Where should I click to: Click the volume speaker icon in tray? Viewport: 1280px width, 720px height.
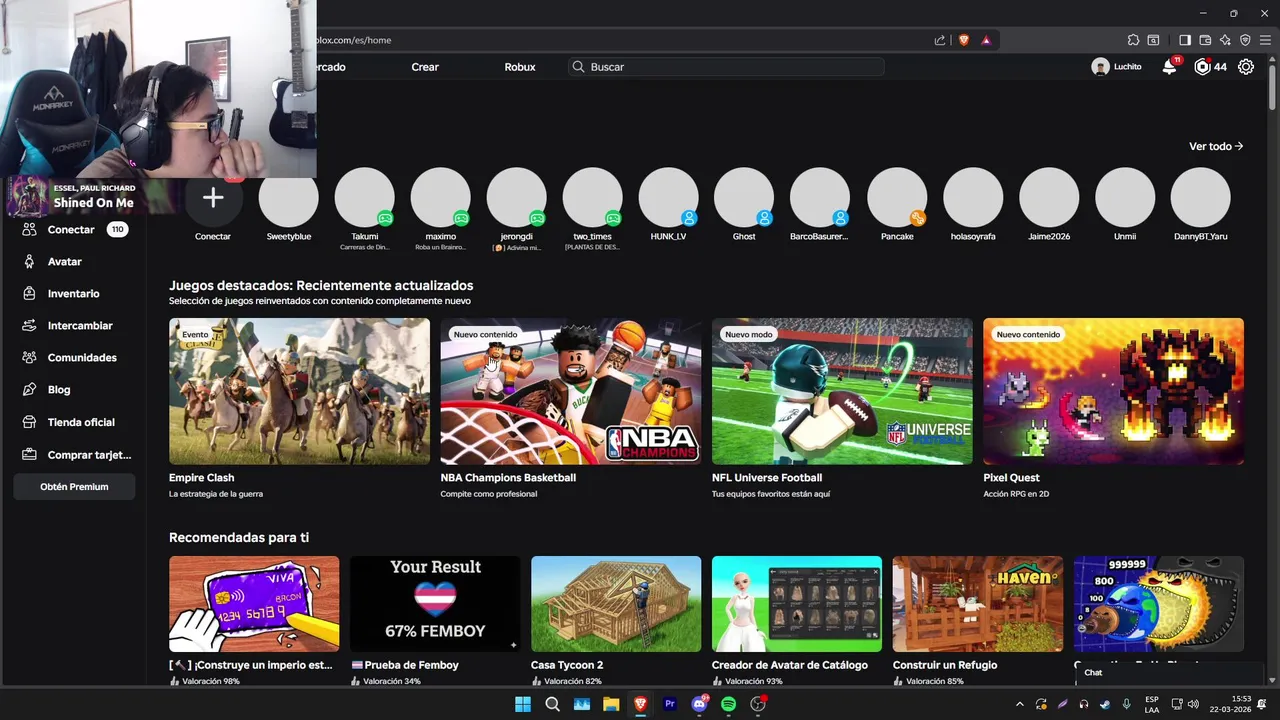[x=1195, y=704]
